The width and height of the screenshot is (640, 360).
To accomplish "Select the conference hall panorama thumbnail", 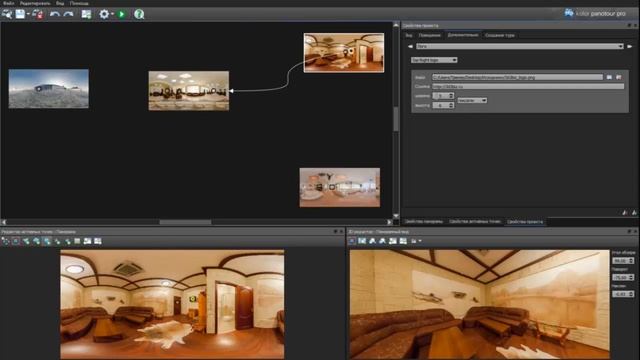I will coord(189,91).
